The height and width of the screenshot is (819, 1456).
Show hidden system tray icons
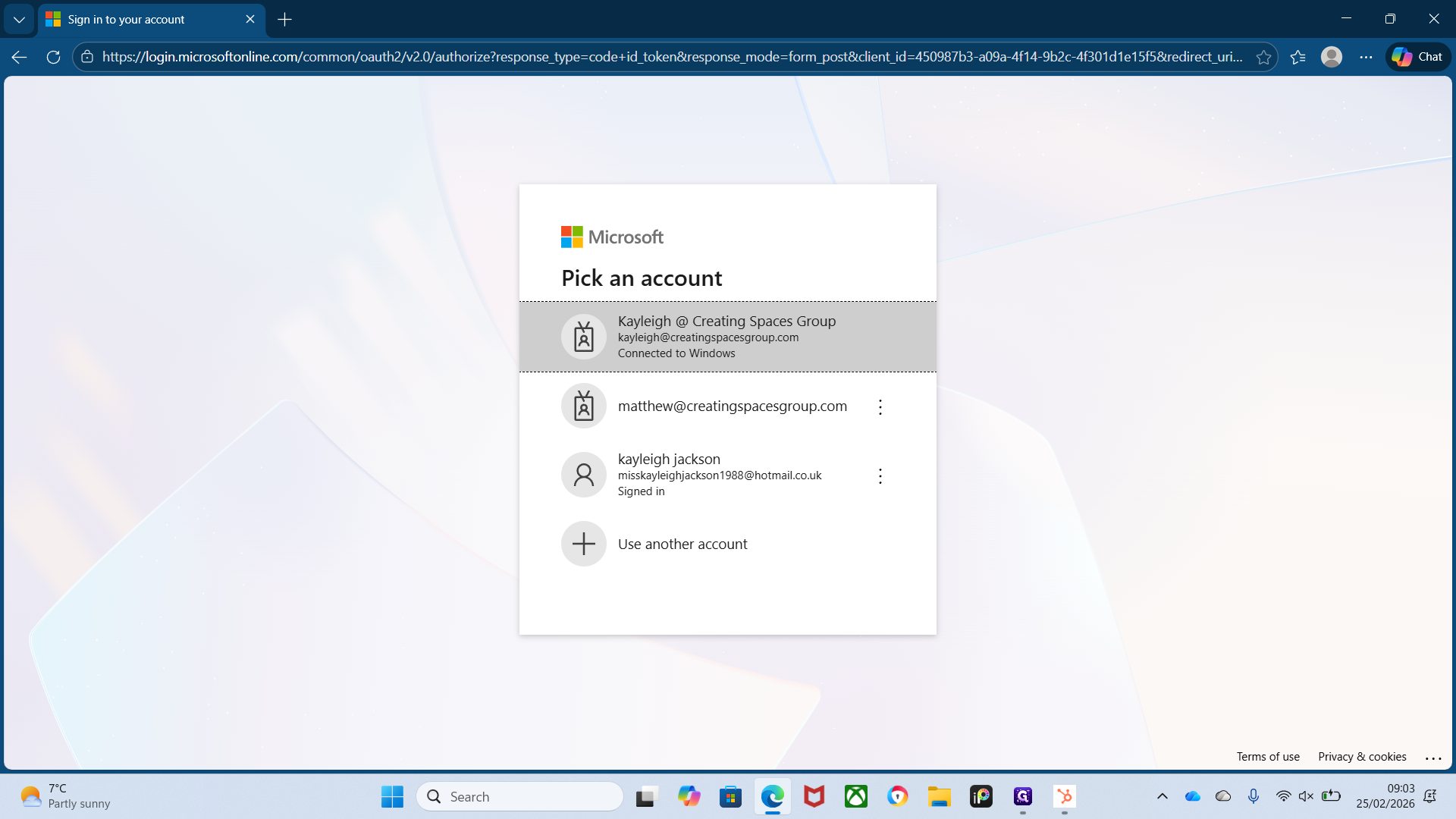click(x=1162, y=796)
